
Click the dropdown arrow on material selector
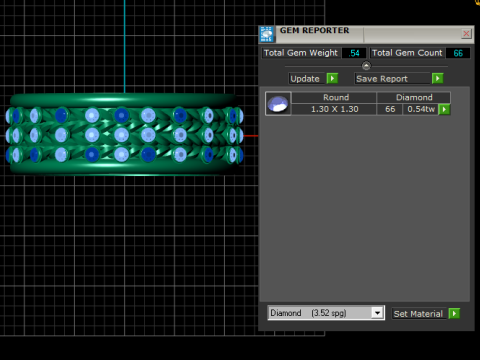pos(377,313)
